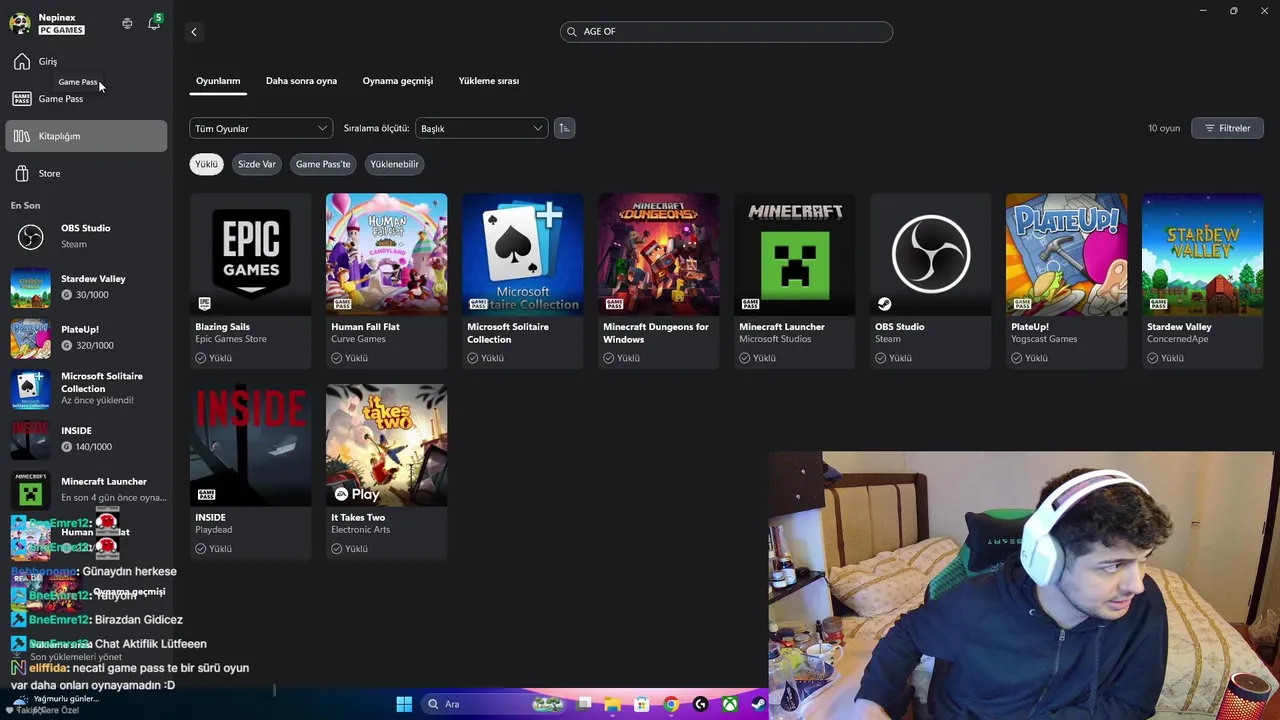Open the Windows Start menu

(404, 704)
